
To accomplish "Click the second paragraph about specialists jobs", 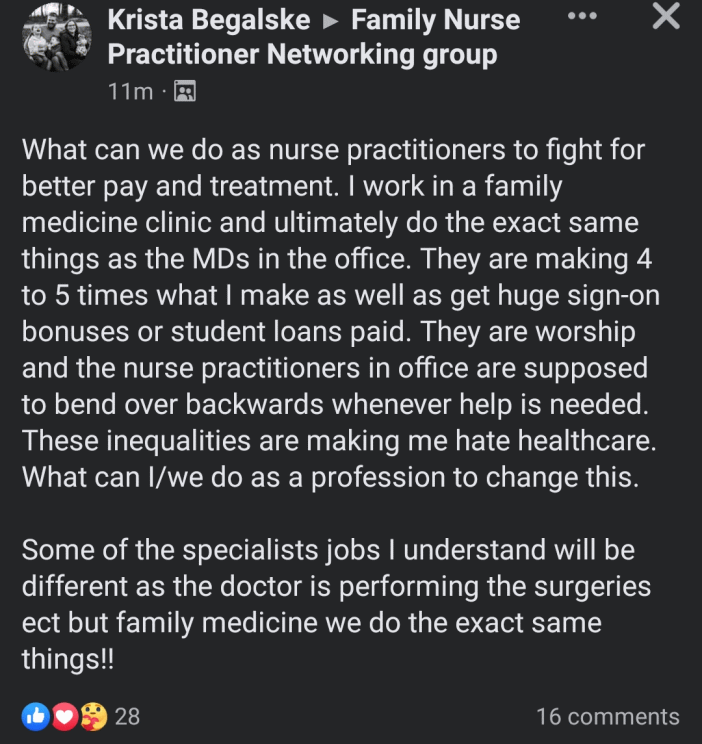I will point(336,604).
